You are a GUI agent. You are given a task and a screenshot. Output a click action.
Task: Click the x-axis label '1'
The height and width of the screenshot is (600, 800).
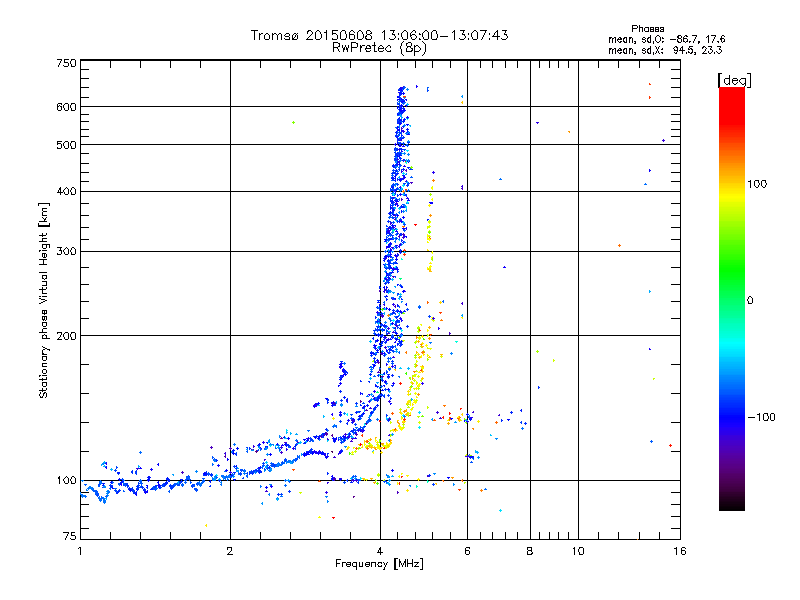tap(80, 551)
